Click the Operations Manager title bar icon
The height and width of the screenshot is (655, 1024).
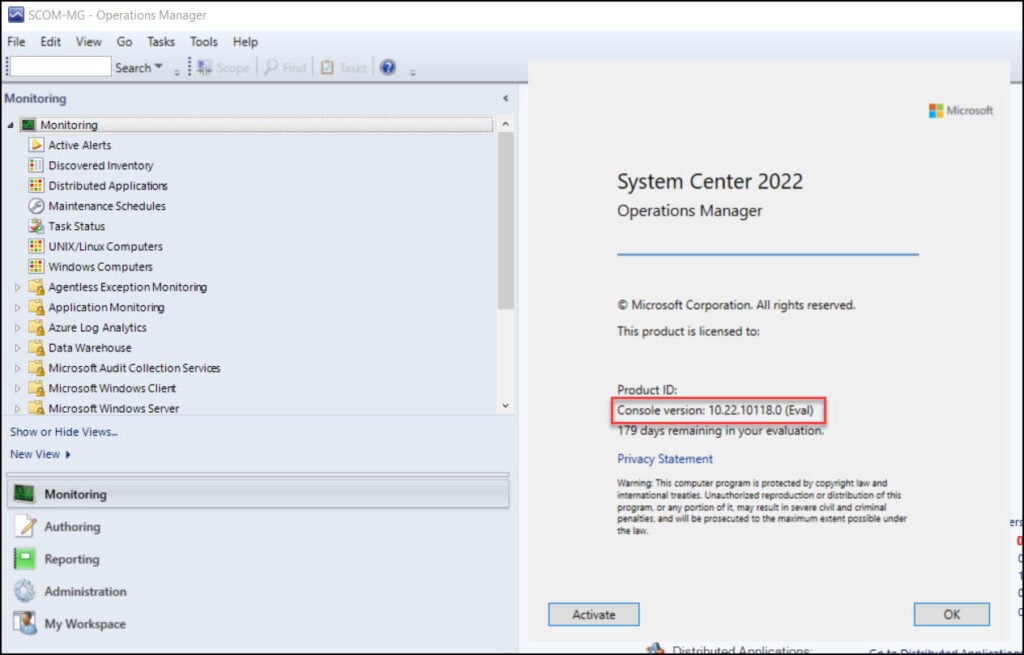[x=16, y=14]
